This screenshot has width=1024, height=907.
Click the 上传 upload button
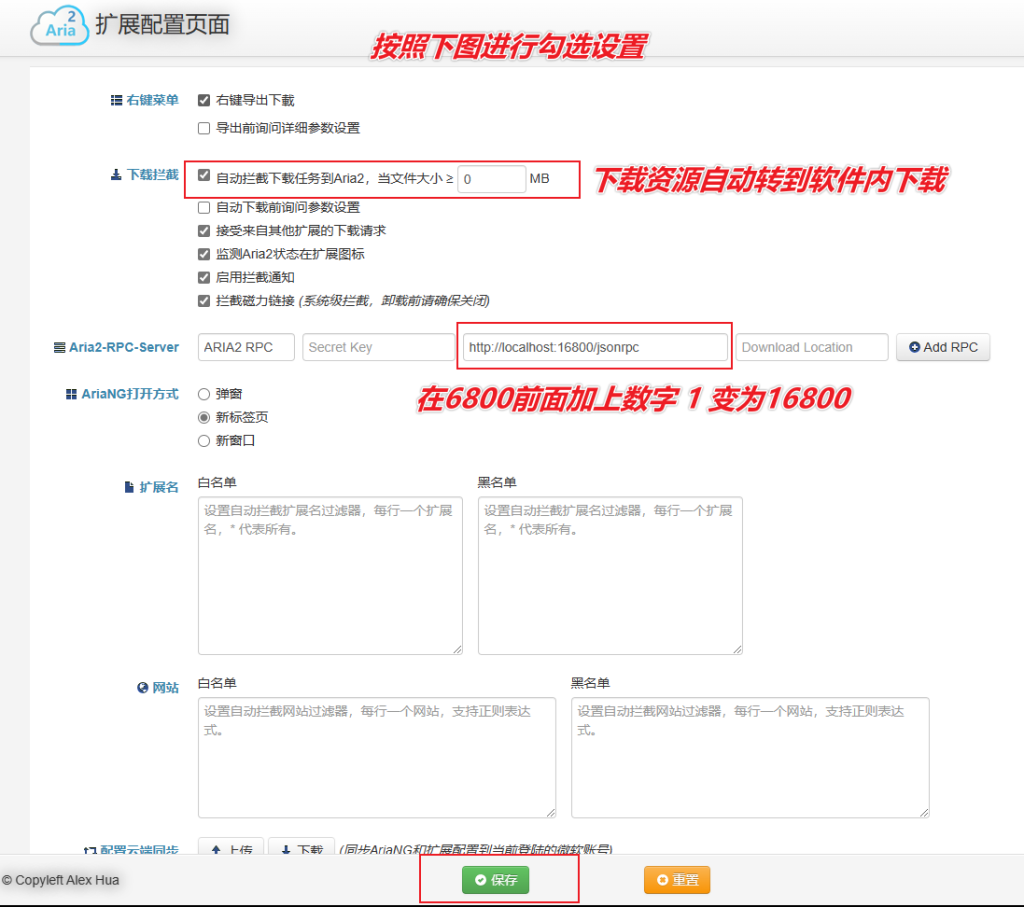(231, 849)
